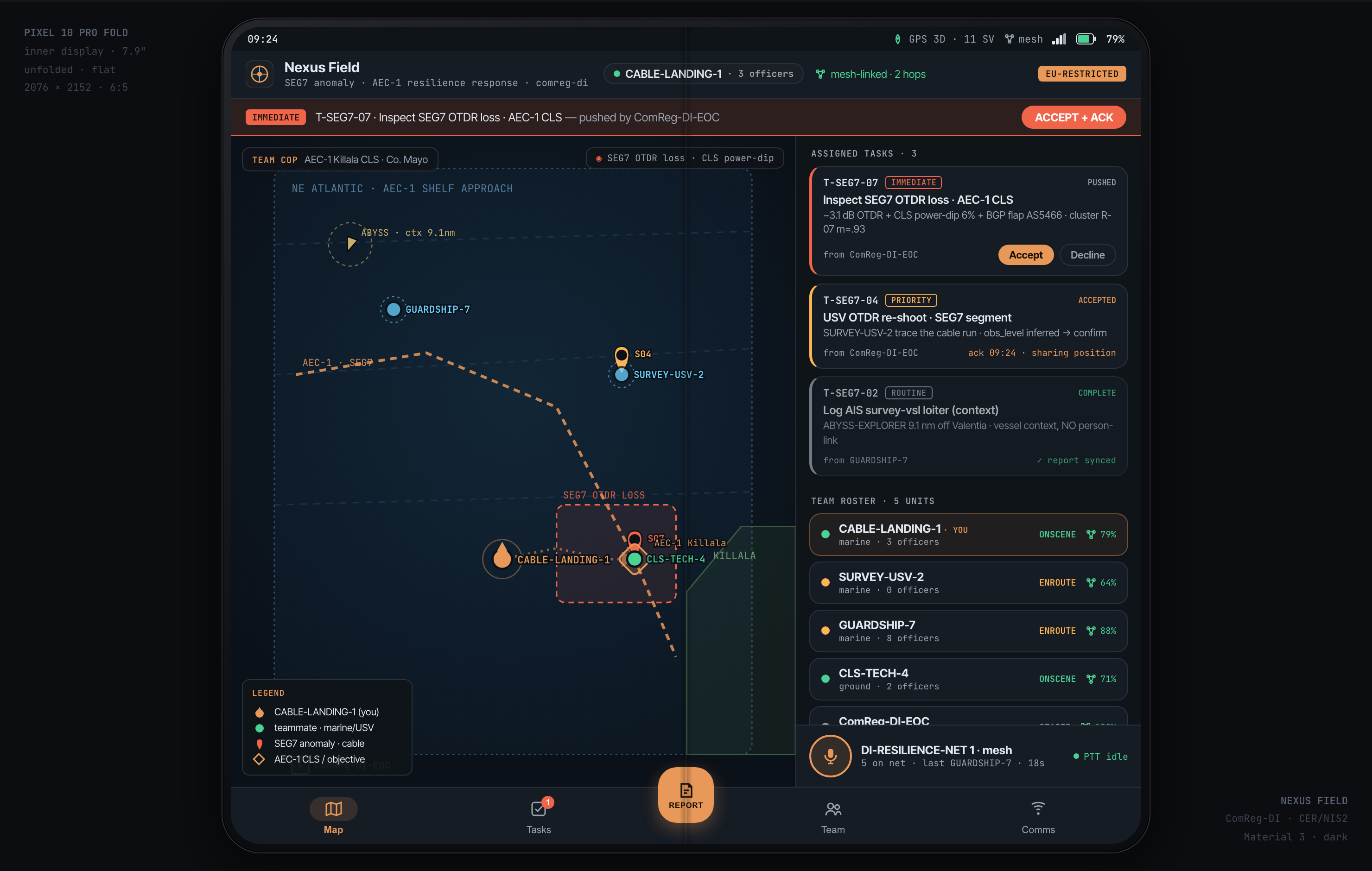This screenshot has height=871, width=1372.
Task: Tap the teammate marine/USV legend dot
Action: point(259,728)
